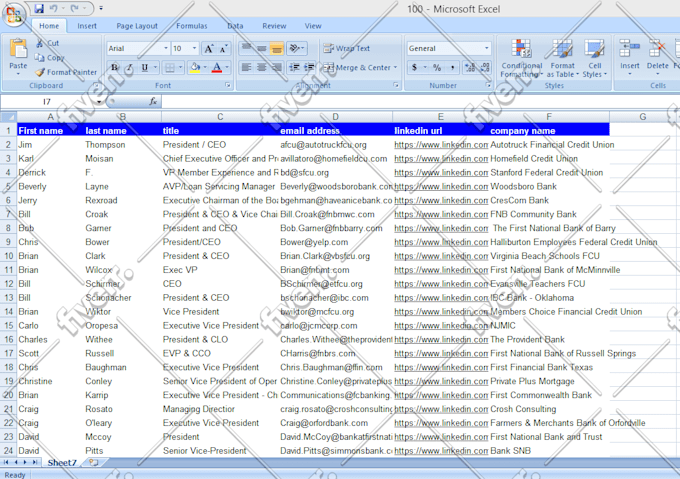
Task: Open the View tab
Action: pos(313,26)
